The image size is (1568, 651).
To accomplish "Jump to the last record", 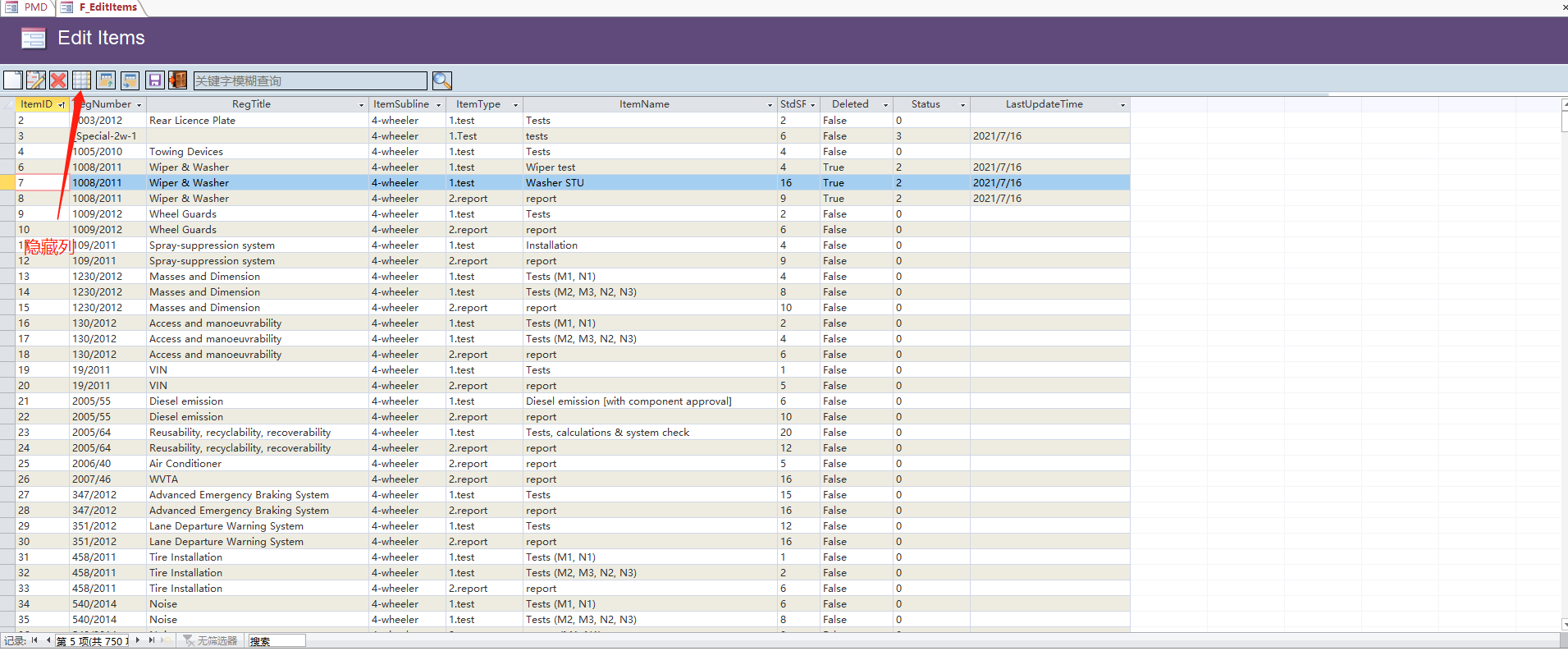I will tap(152, 640).
